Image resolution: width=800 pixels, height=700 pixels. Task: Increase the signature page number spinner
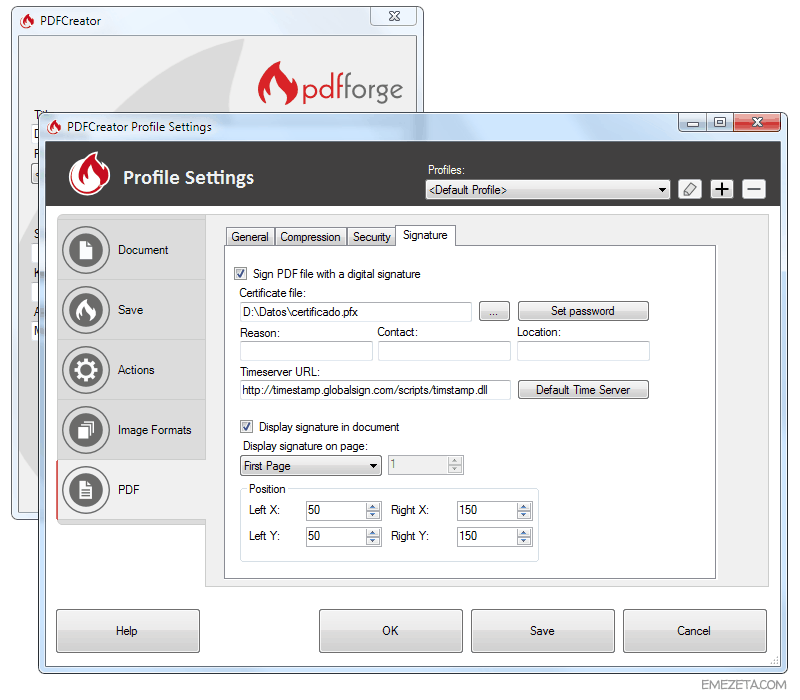[455, 461]
